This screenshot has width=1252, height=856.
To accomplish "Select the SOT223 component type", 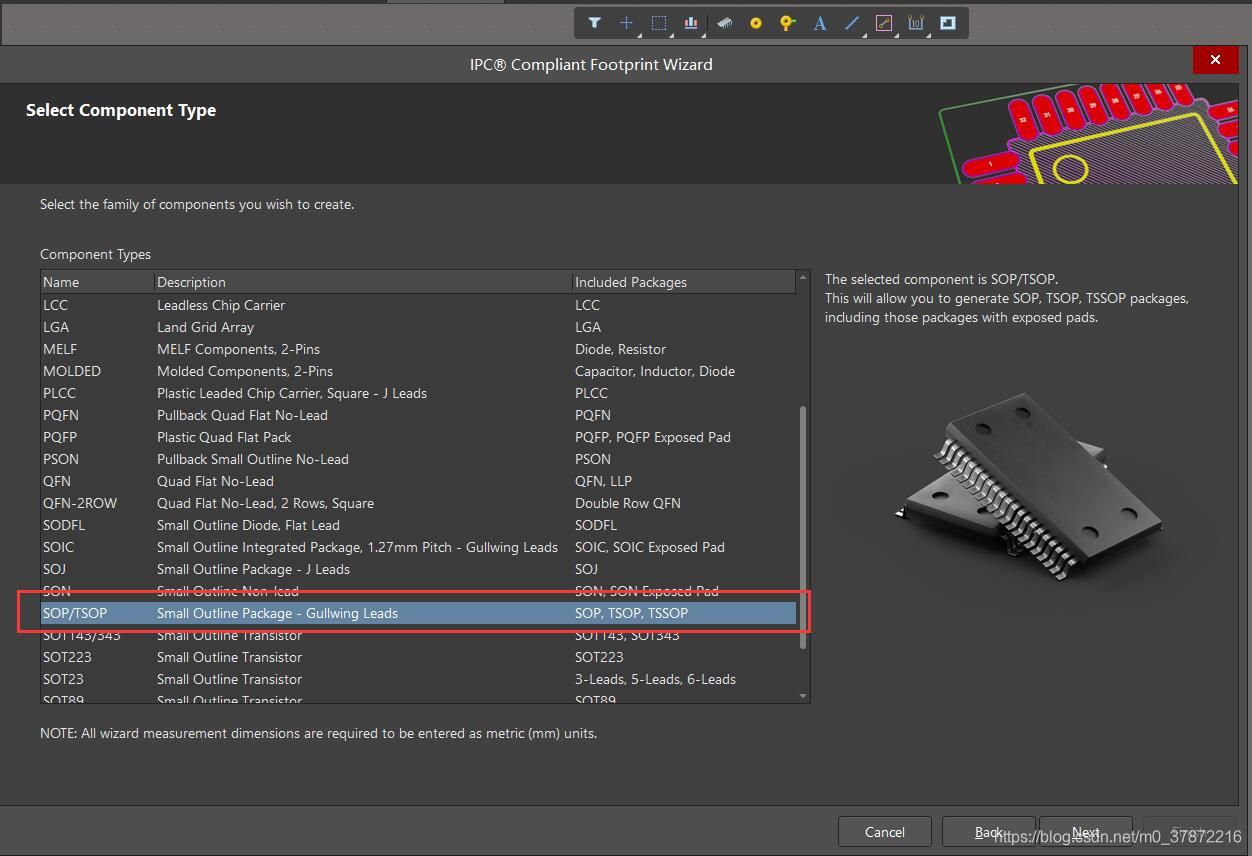I will [418, 657].
